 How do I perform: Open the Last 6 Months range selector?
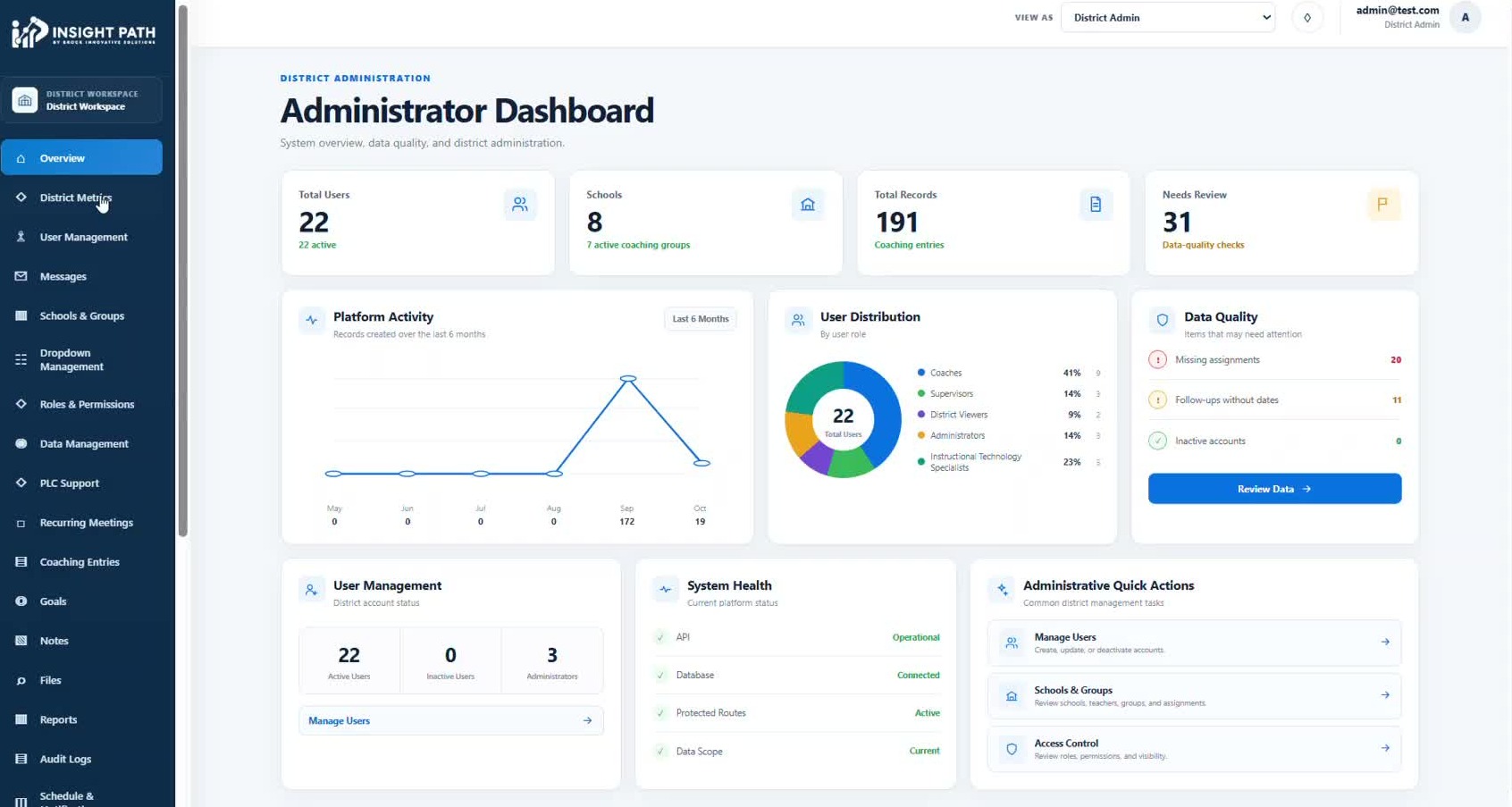click(x=701, y=319)
